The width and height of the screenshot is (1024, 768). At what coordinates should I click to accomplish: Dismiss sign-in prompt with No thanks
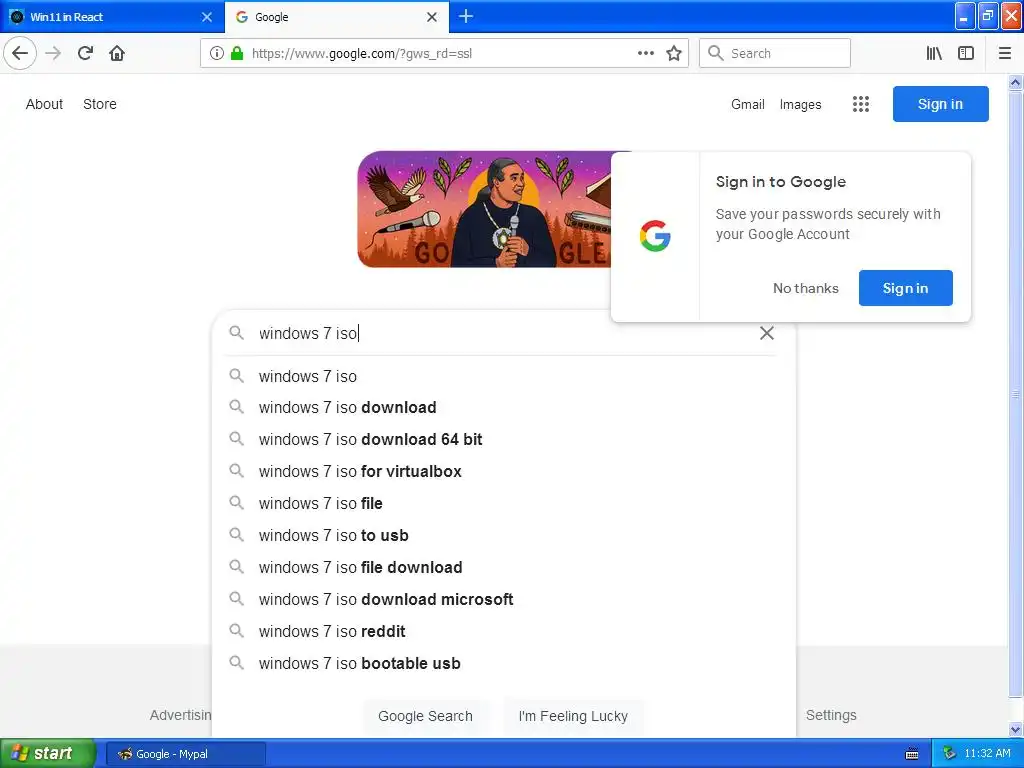coord(805,288)
